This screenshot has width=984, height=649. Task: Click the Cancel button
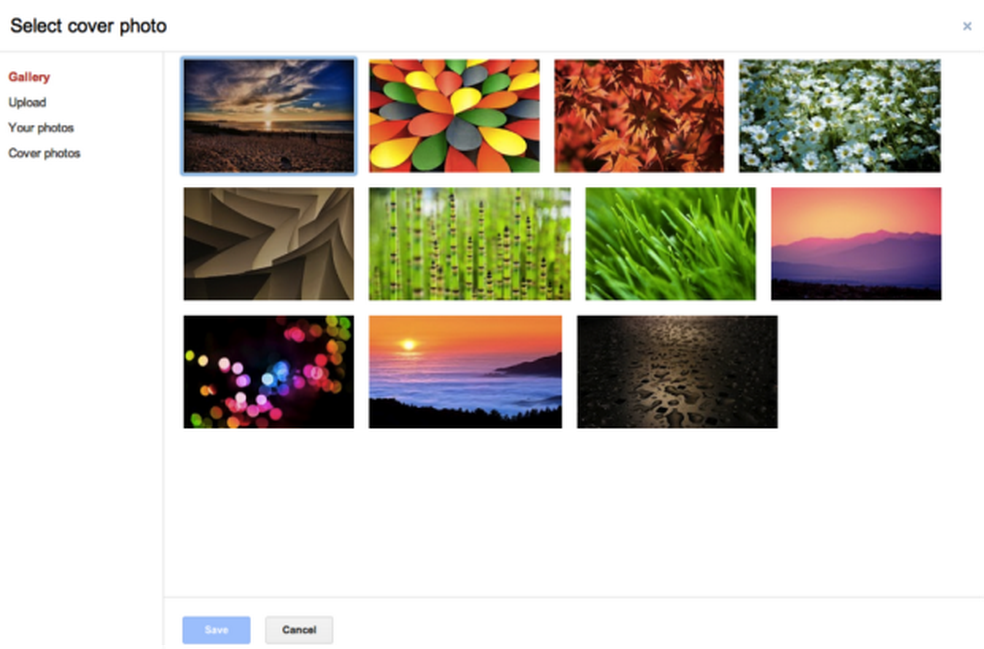coord(299,630)
